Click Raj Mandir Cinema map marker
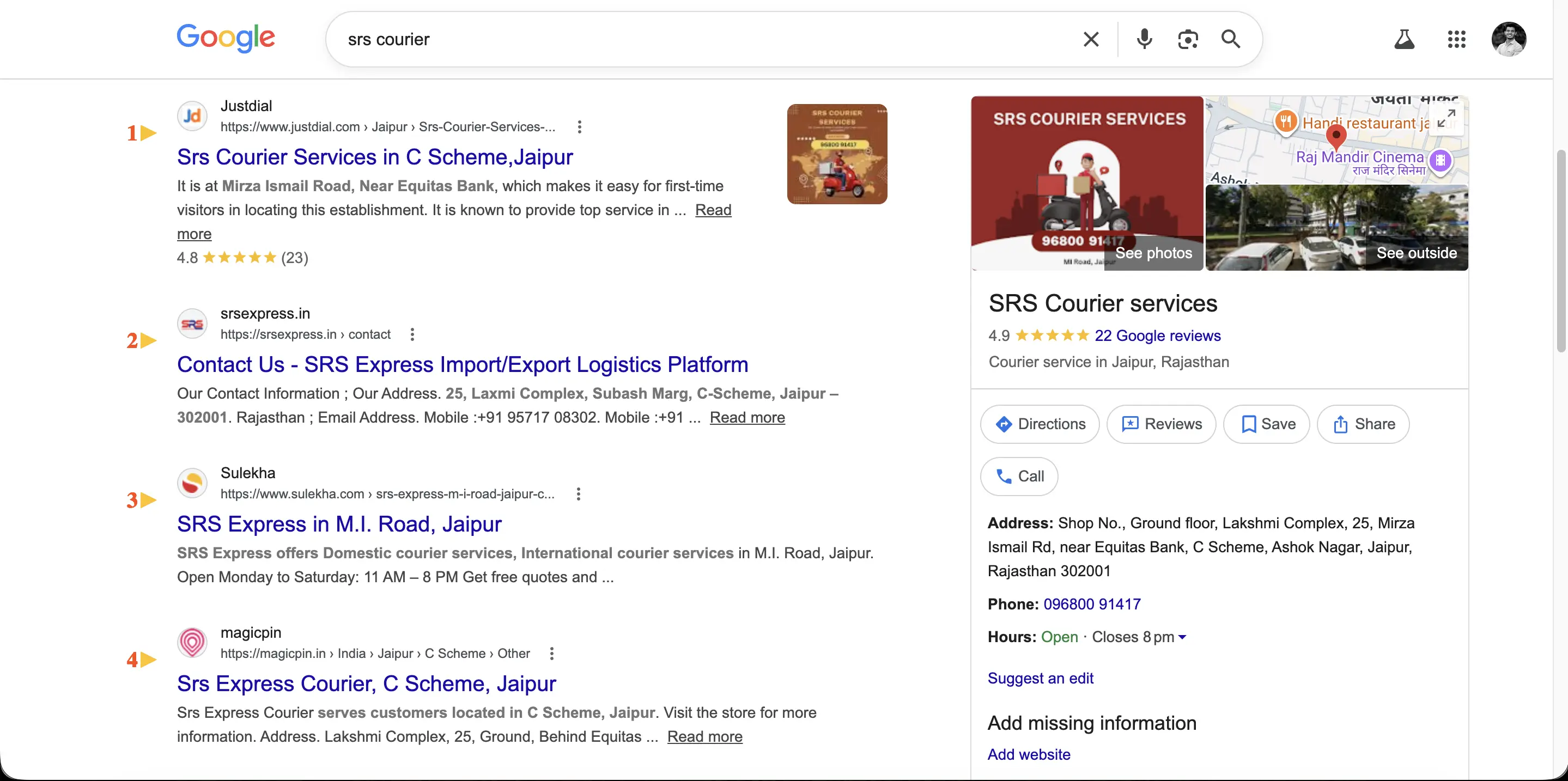Image resolution: width=1568 pixels, height=781 pixels. [1439, 161]
